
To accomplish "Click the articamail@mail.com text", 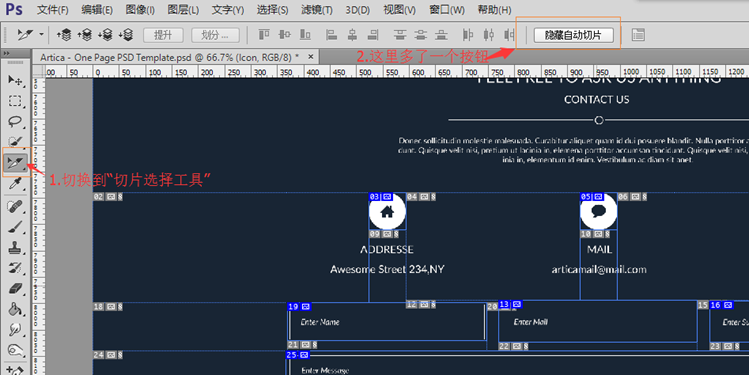I will pos(599,269).
